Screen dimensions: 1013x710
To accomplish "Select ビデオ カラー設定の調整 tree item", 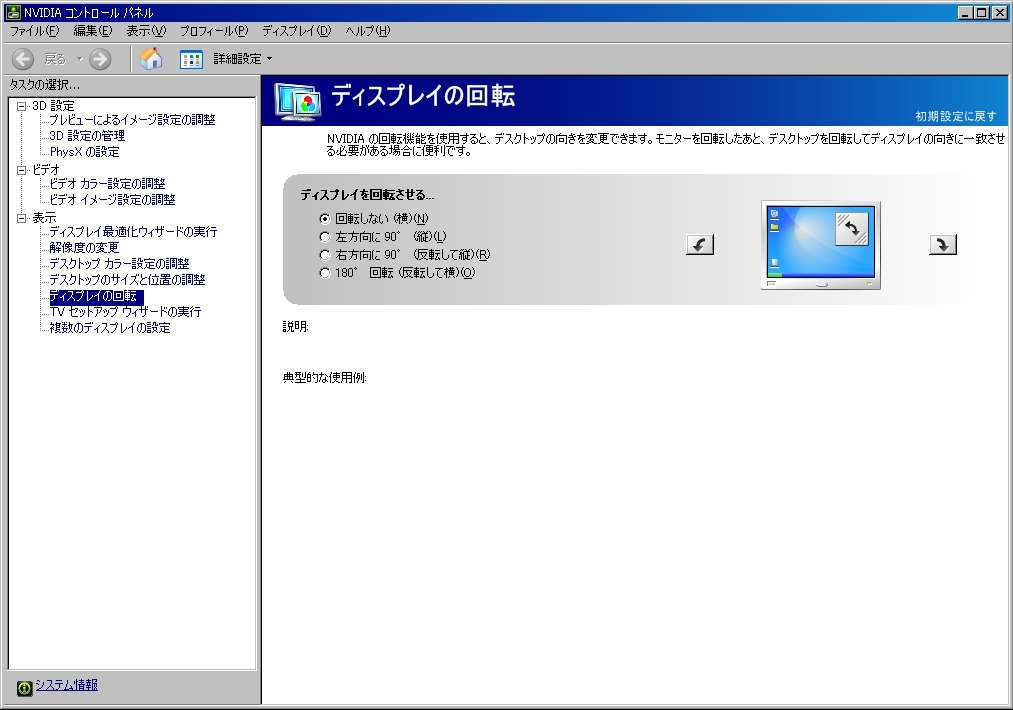I will pos(107,183).
